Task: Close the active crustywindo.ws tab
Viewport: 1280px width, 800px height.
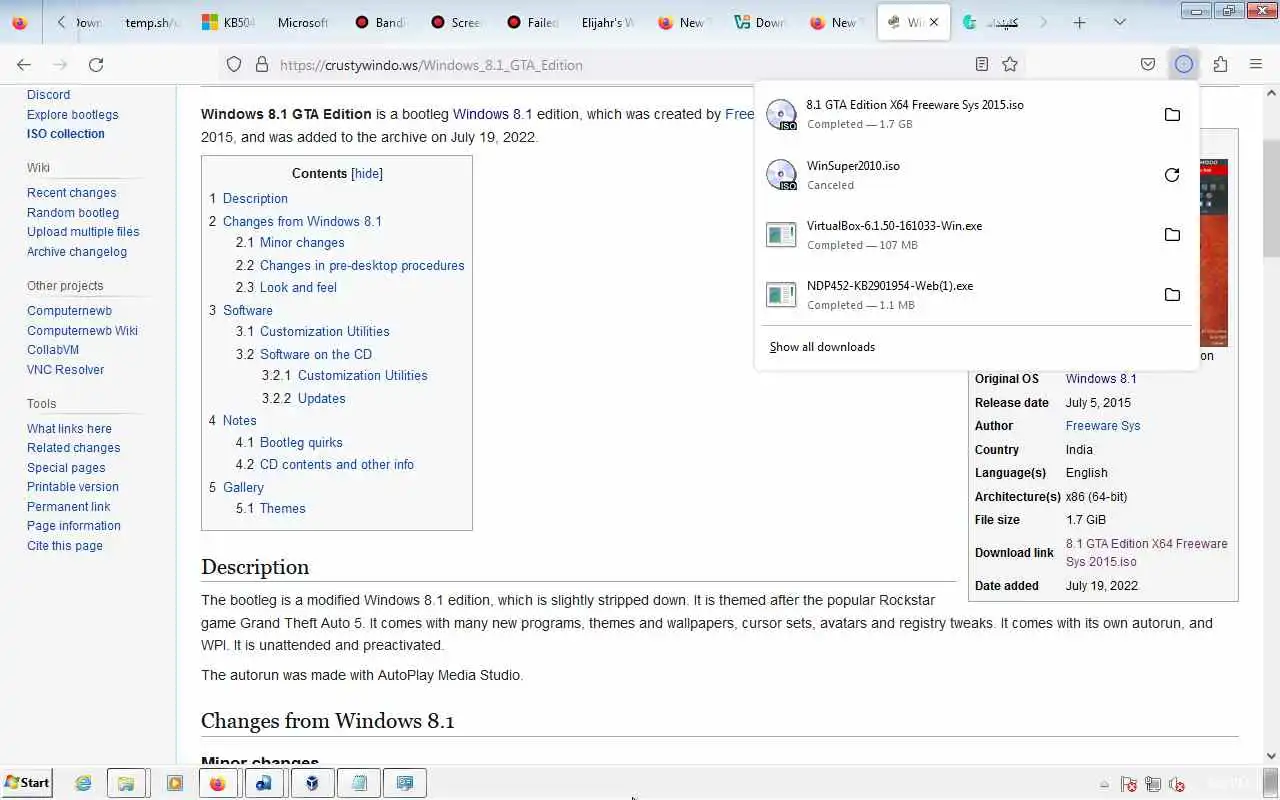Action: click(x=934, y=22)
